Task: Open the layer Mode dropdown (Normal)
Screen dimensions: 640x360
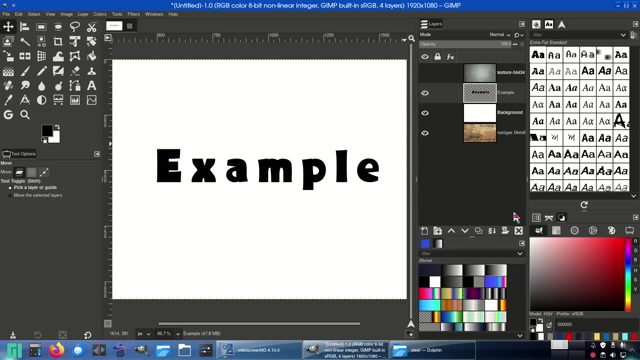Action: 500,35
